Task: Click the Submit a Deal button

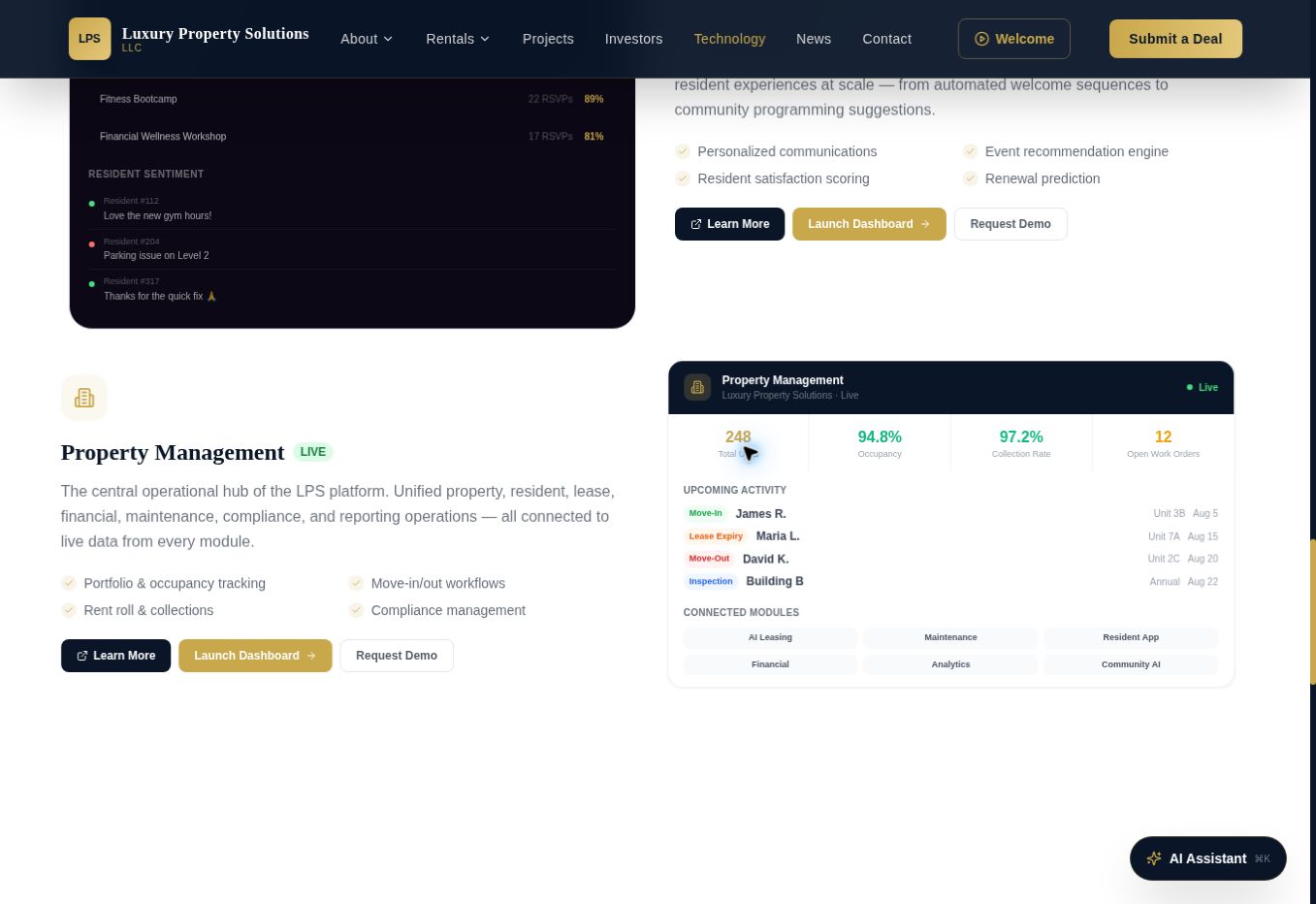Action: pyautogui.click(x=1175, y=39)
